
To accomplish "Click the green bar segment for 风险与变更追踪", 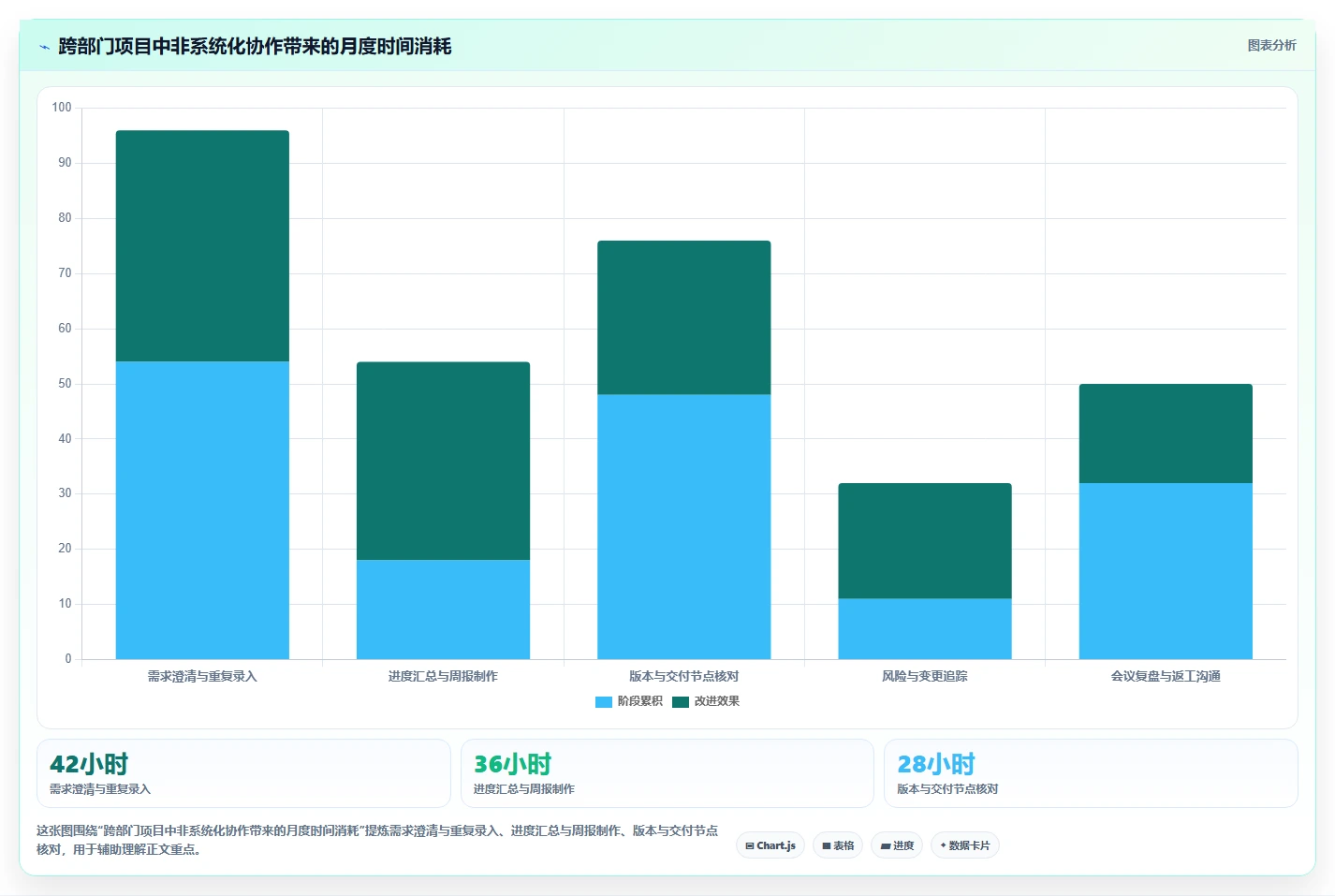I will (925, 541).
